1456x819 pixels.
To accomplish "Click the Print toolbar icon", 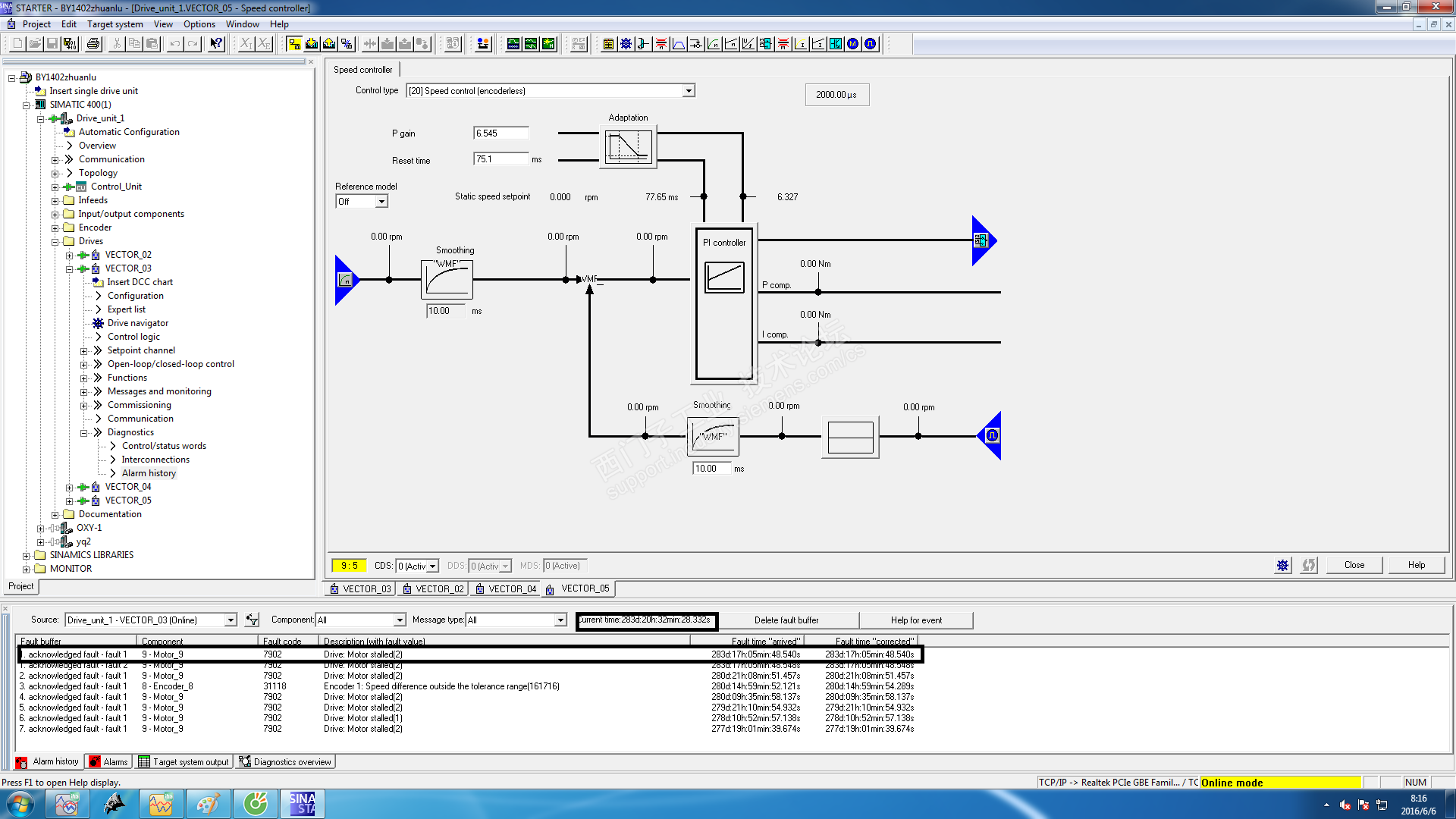I will [x=93, y=44].
